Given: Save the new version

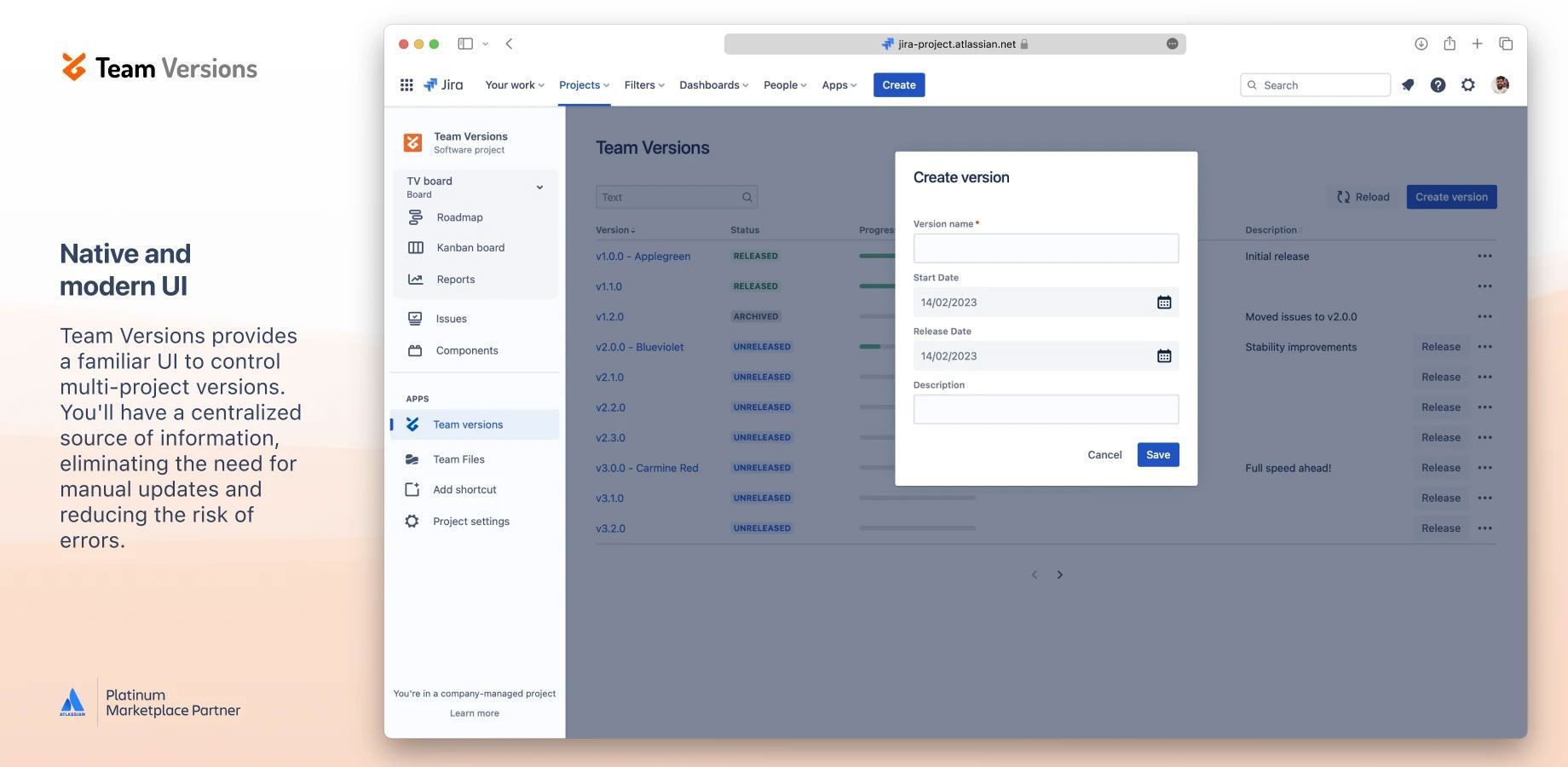Looking at the screenshot, I should click(x=1158, y=455).
